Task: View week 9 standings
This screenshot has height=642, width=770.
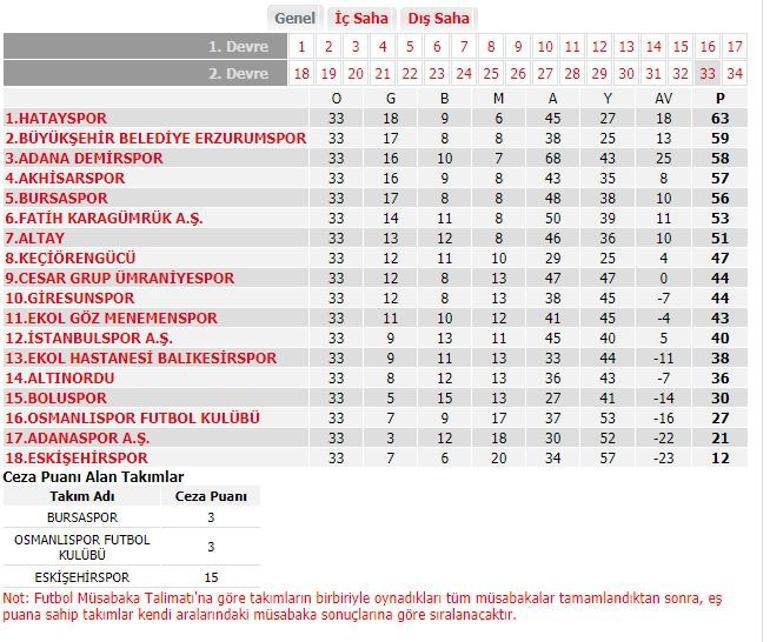Action: pos(518,47)
